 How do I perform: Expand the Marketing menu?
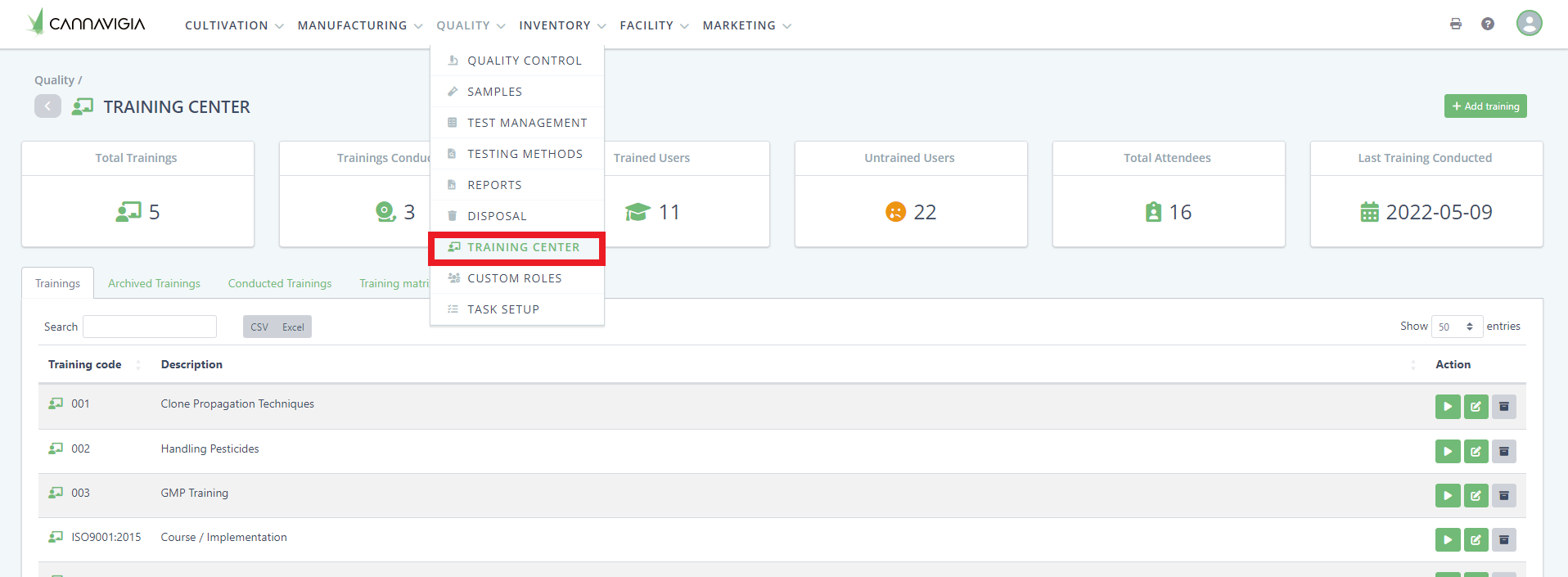(746, 25)
